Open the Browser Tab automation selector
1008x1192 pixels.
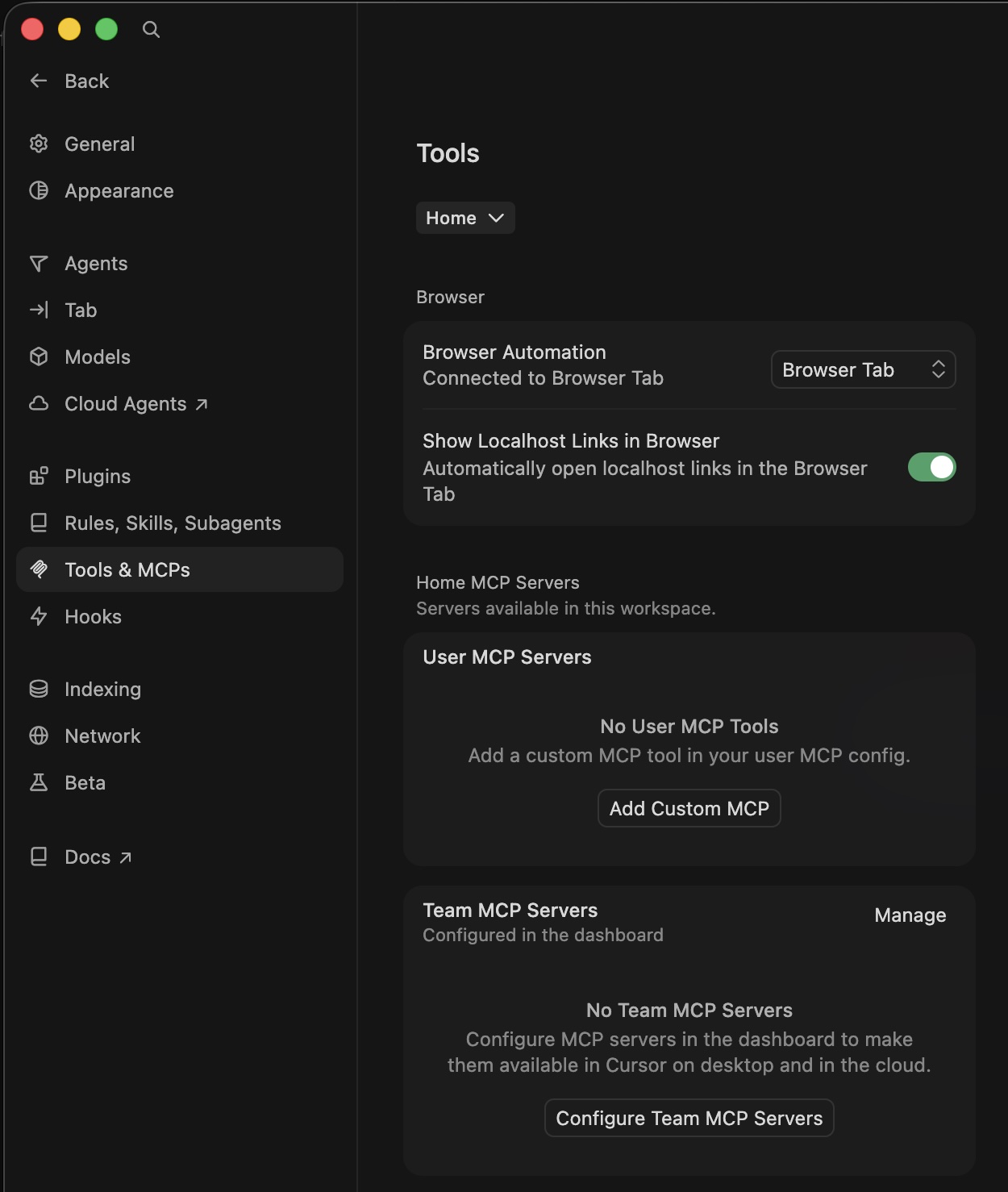pos(863,369)
